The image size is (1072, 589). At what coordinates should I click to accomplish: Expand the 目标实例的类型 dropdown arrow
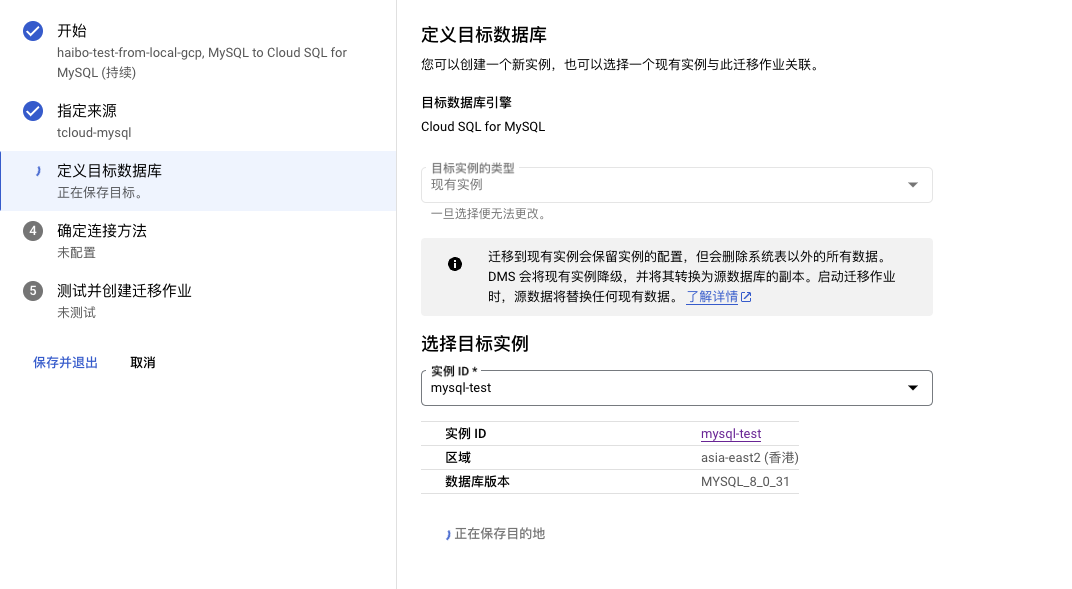pos(913,185)
